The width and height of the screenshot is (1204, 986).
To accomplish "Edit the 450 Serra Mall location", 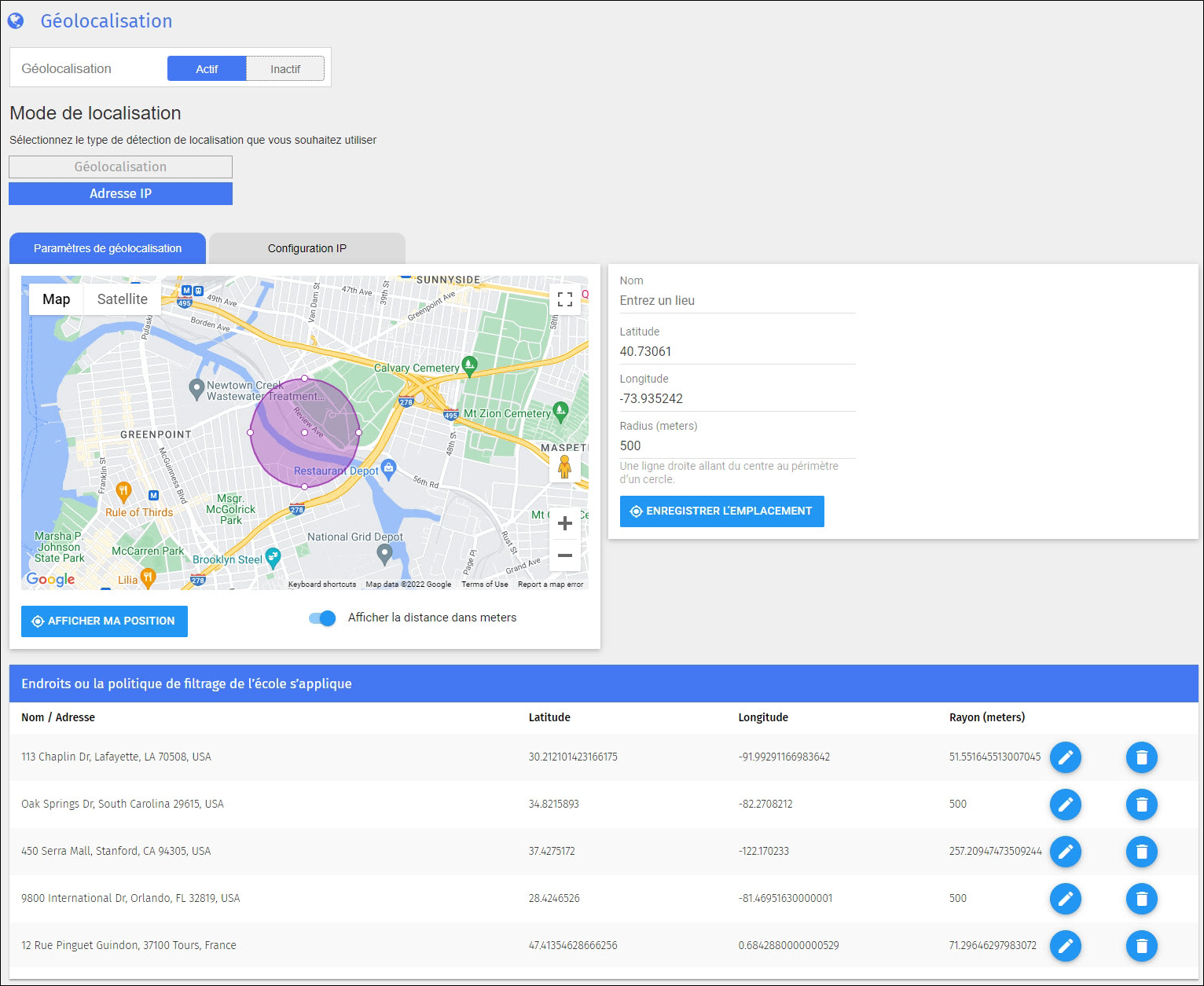I will pyautogui.click(x=1065, y=852).
